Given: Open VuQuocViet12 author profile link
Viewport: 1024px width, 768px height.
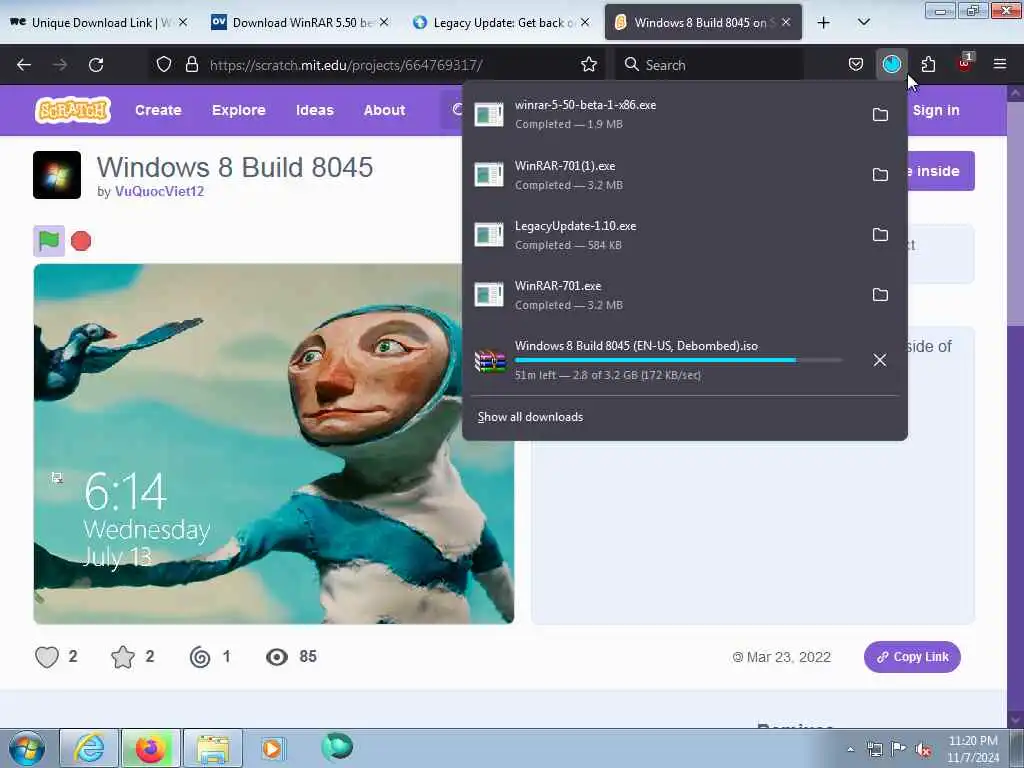Looking at the screenshot, I should point(159,191).
